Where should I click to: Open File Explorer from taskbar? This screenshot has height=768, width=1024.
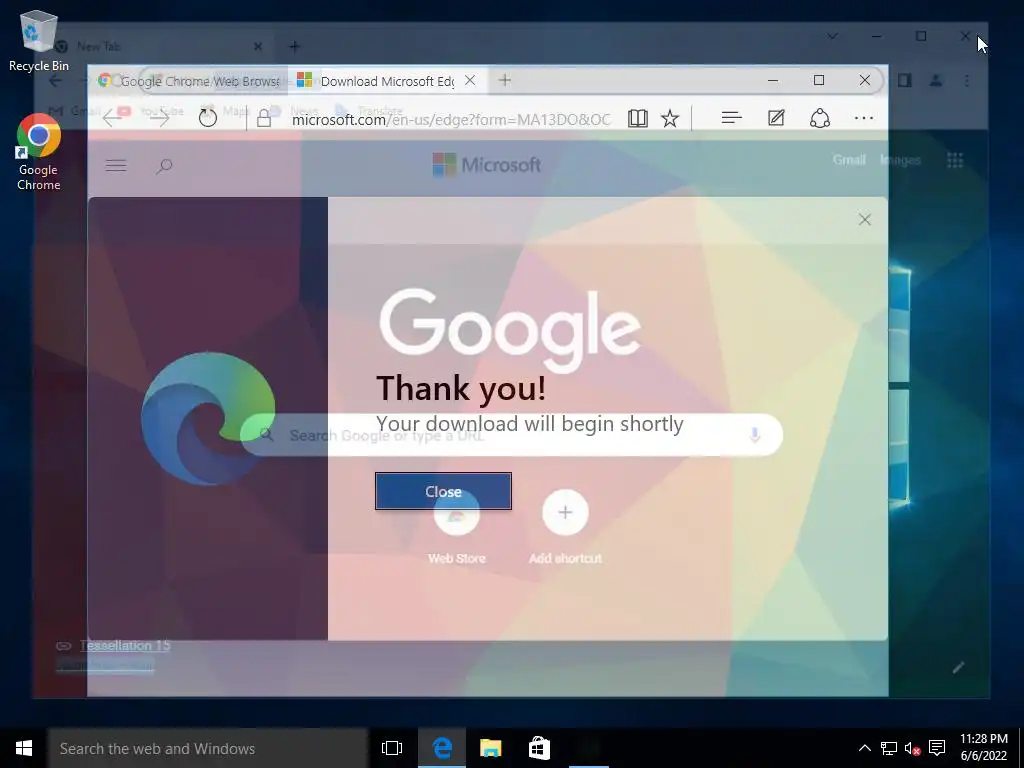pos(490,748)
